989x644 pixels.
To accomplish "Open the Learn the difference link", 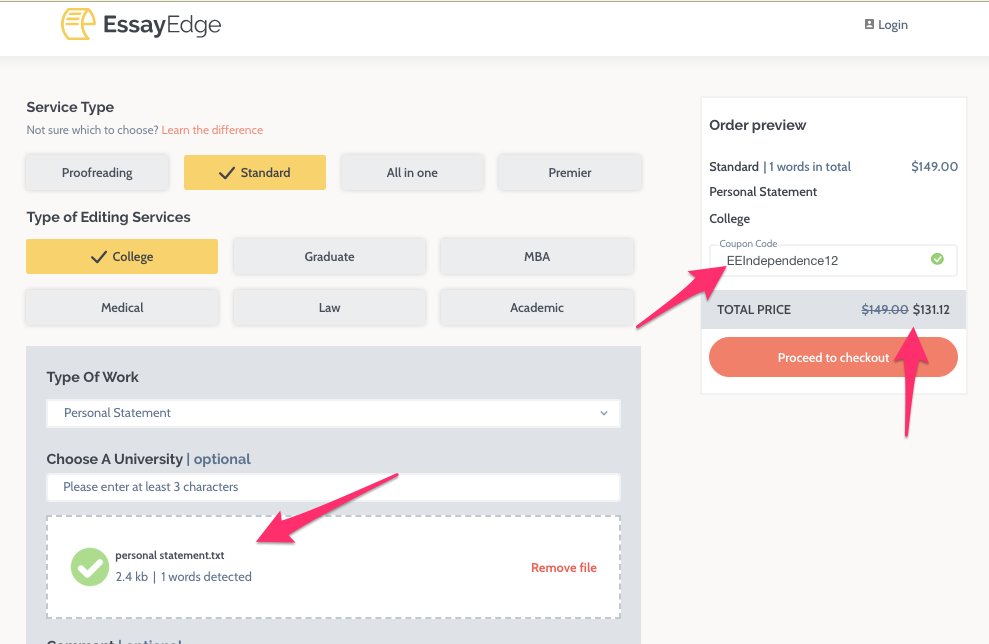I will coord(212,130).
